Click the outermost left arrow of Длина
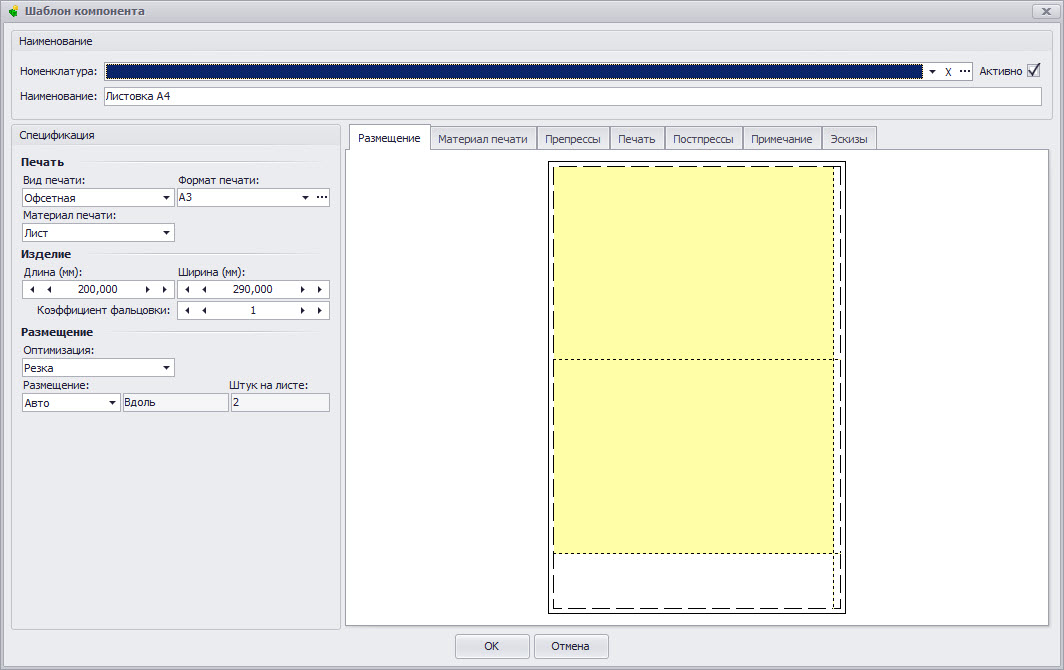Image resolution: width=1064 pixels, height=670 pixels. [32, 289]
